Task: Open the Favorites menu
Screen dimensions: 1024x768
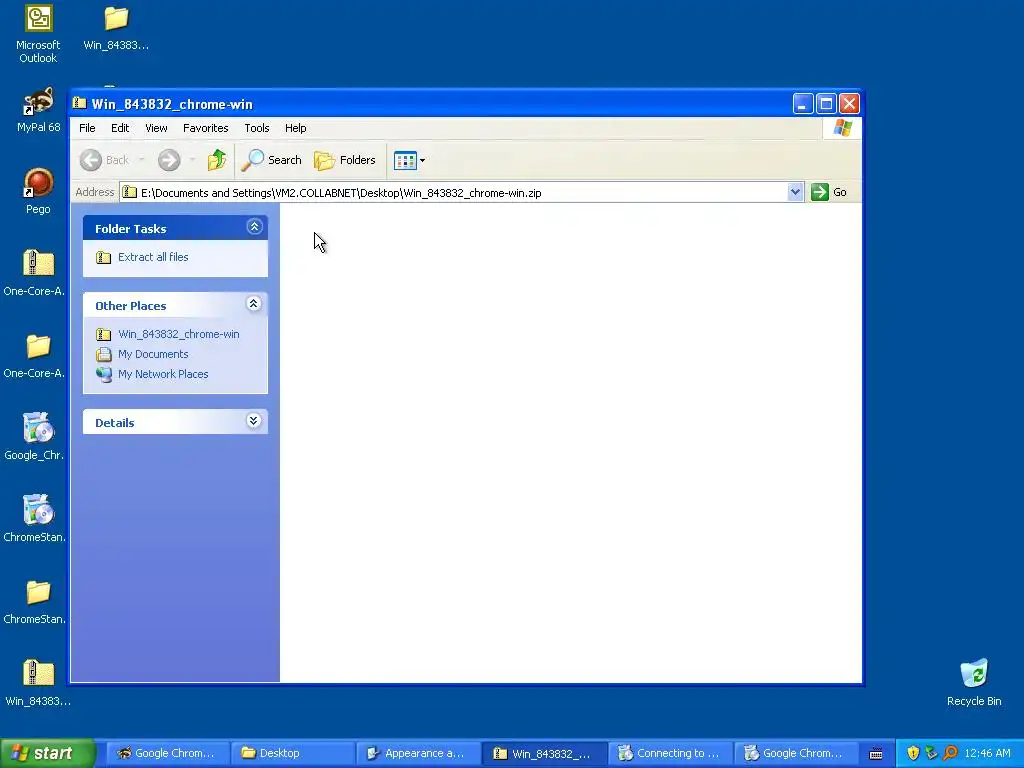Action: click(x=206, y=128)
